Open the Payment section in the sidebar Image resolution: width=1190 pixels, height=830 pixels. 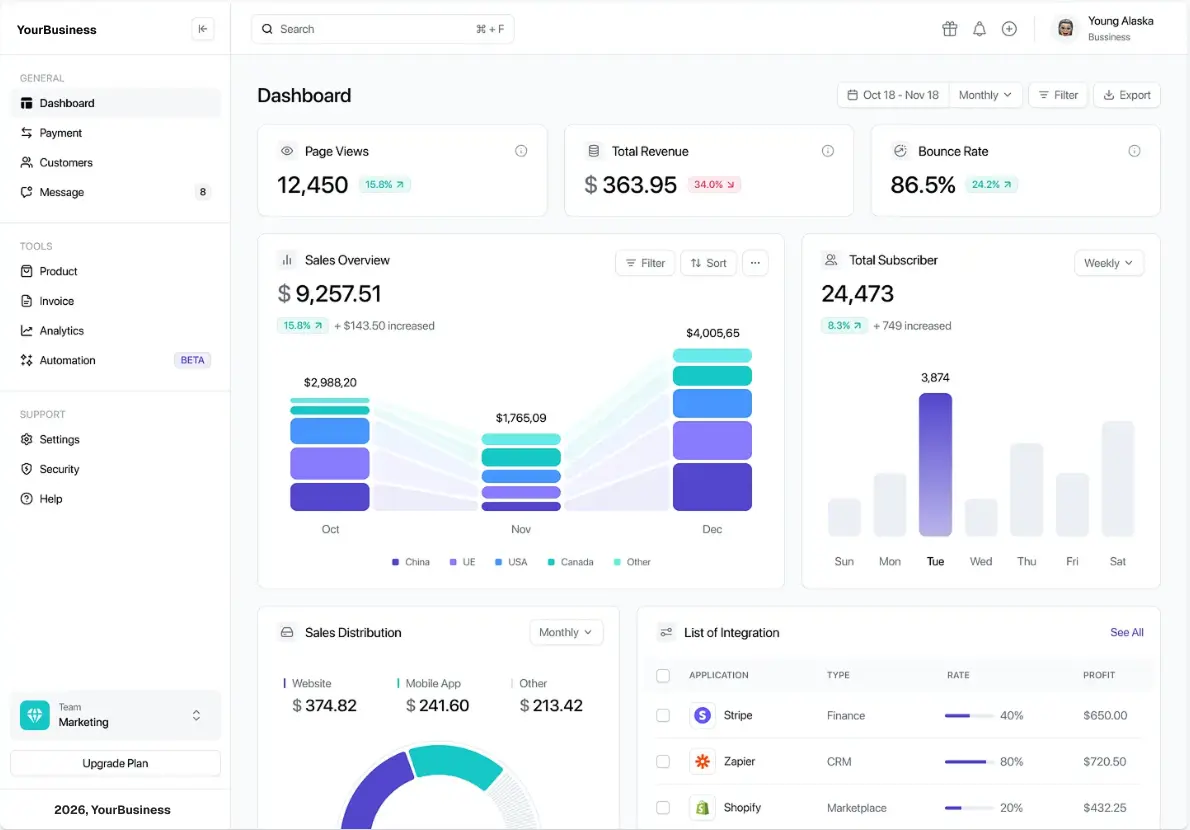(61, 132)
